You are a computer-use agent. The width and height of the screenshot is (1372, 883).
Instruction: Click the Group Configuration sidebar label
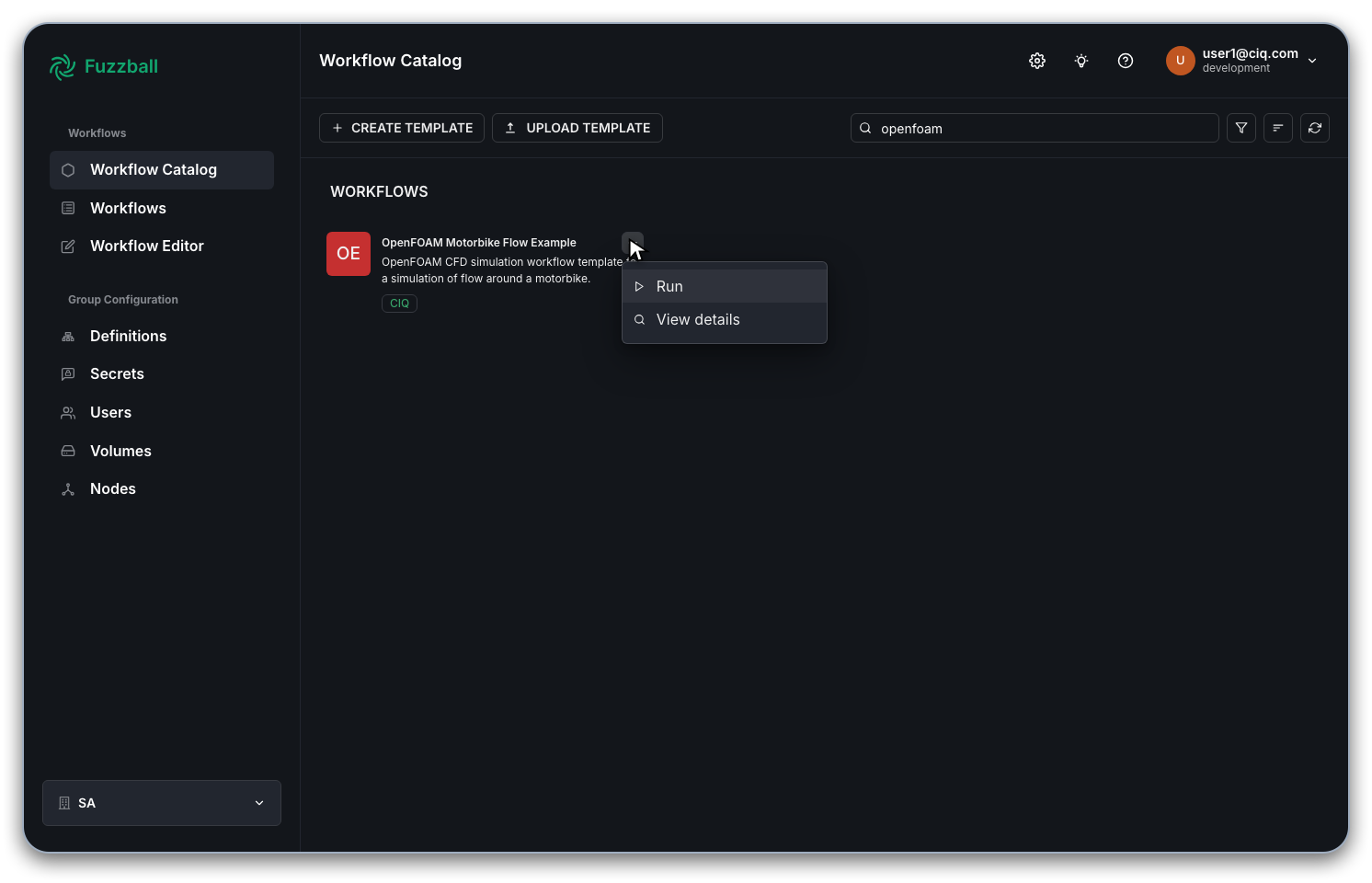pyautogui.click(x=123, y=300)
